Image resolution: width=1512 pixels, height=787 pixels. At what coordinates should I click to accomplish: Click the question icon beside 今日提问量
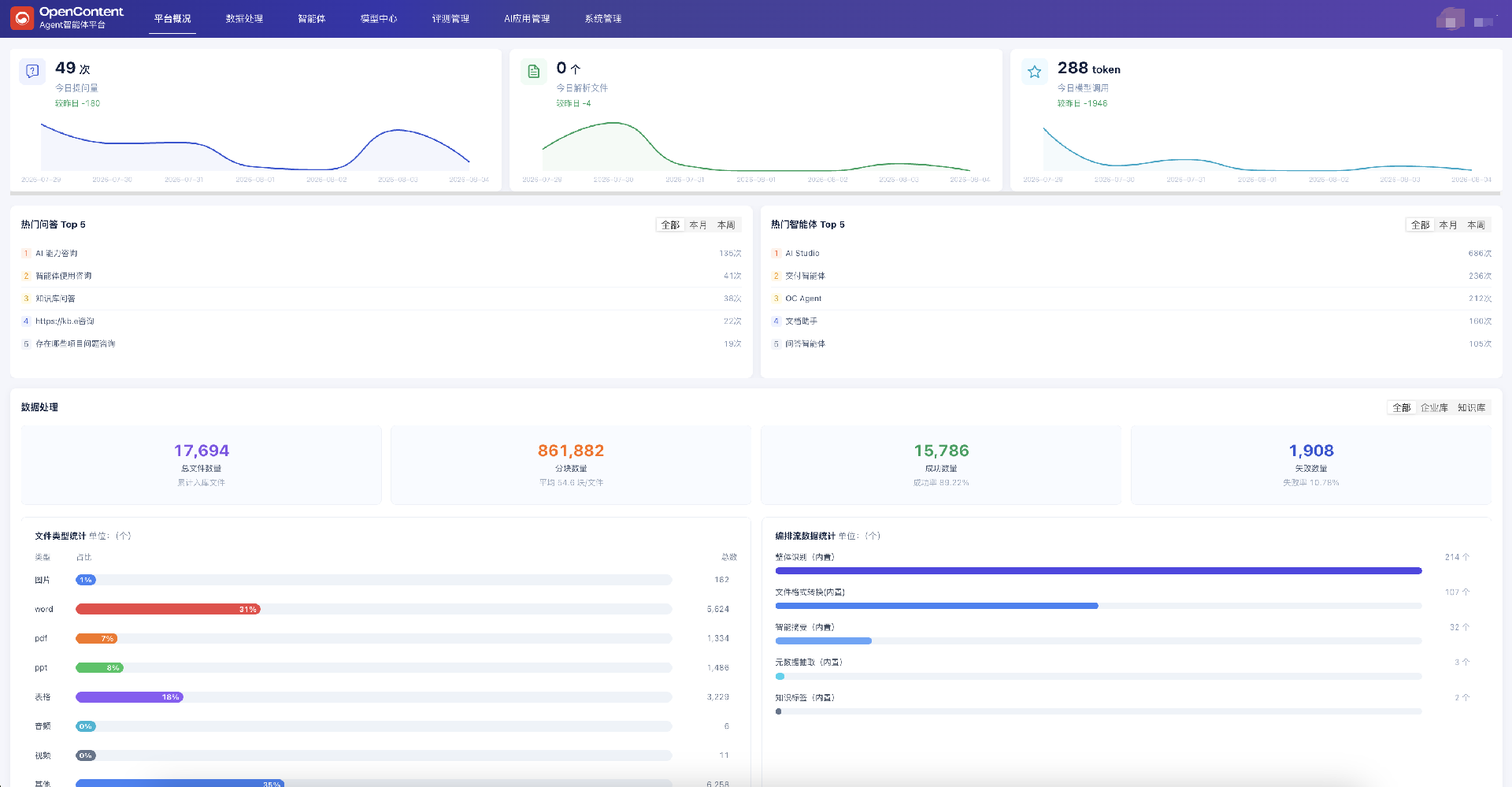[x=32, y=71]
